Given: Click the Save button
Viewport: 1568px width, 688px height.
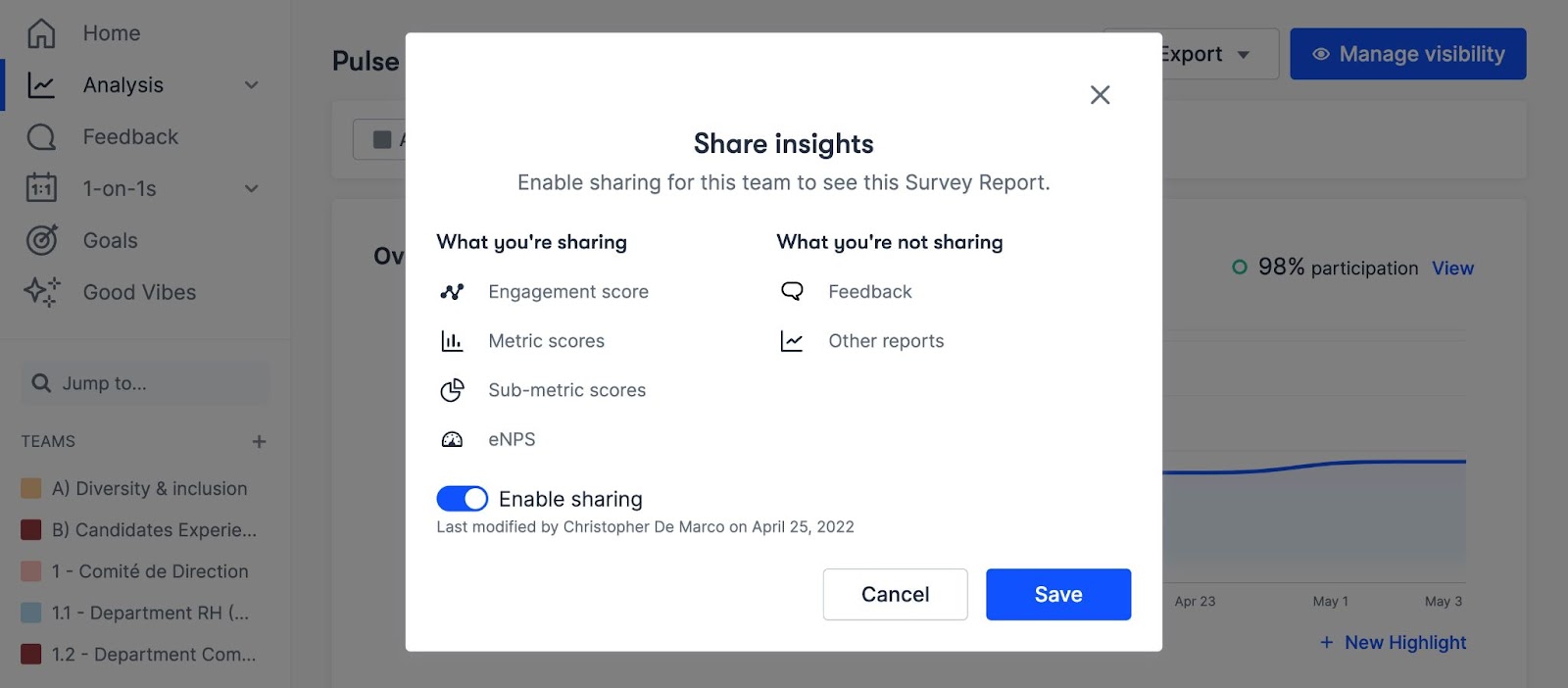Looking at the screenshot, I should point(1058,594).
